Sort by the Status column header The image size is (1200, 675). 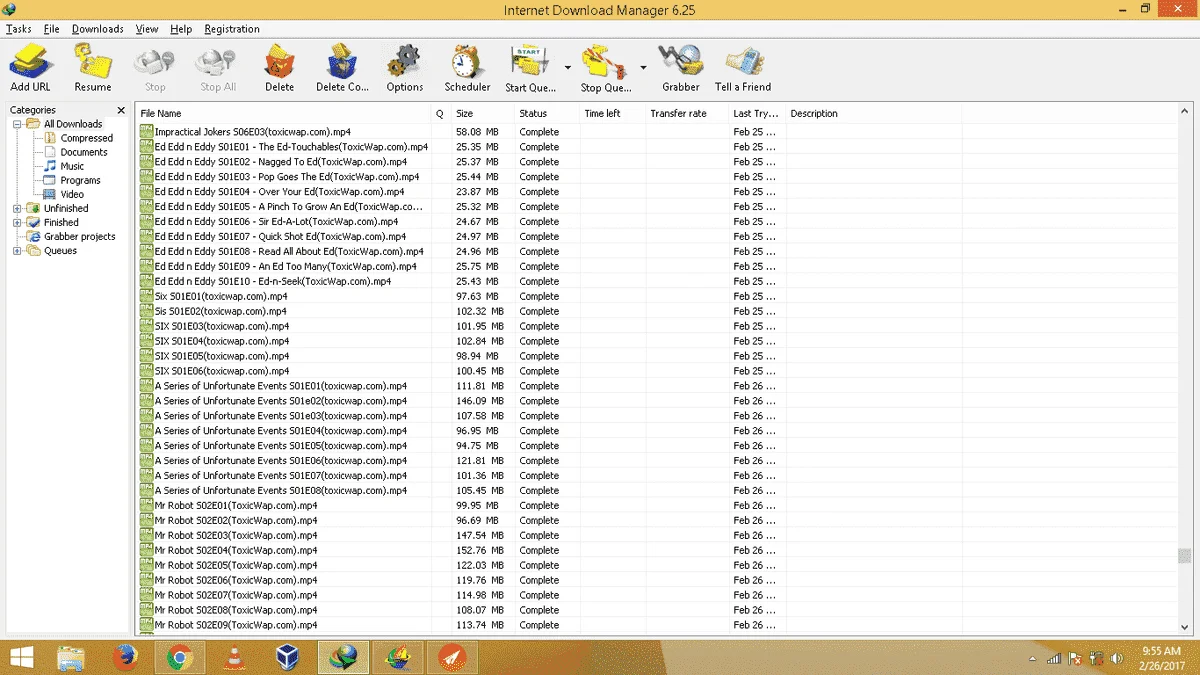[547, 113]
